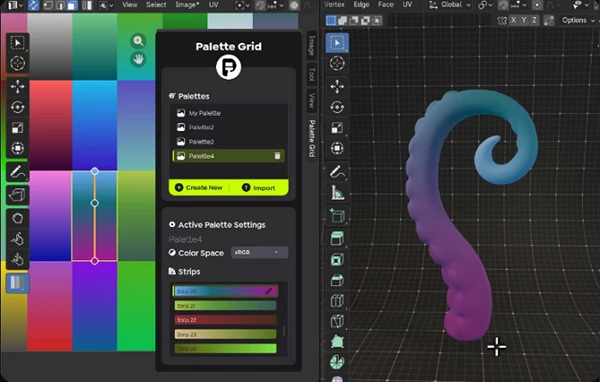Open the Vertex menu in 3D viewport
This screenshot has width=600, height=382.
coord(334,5)
